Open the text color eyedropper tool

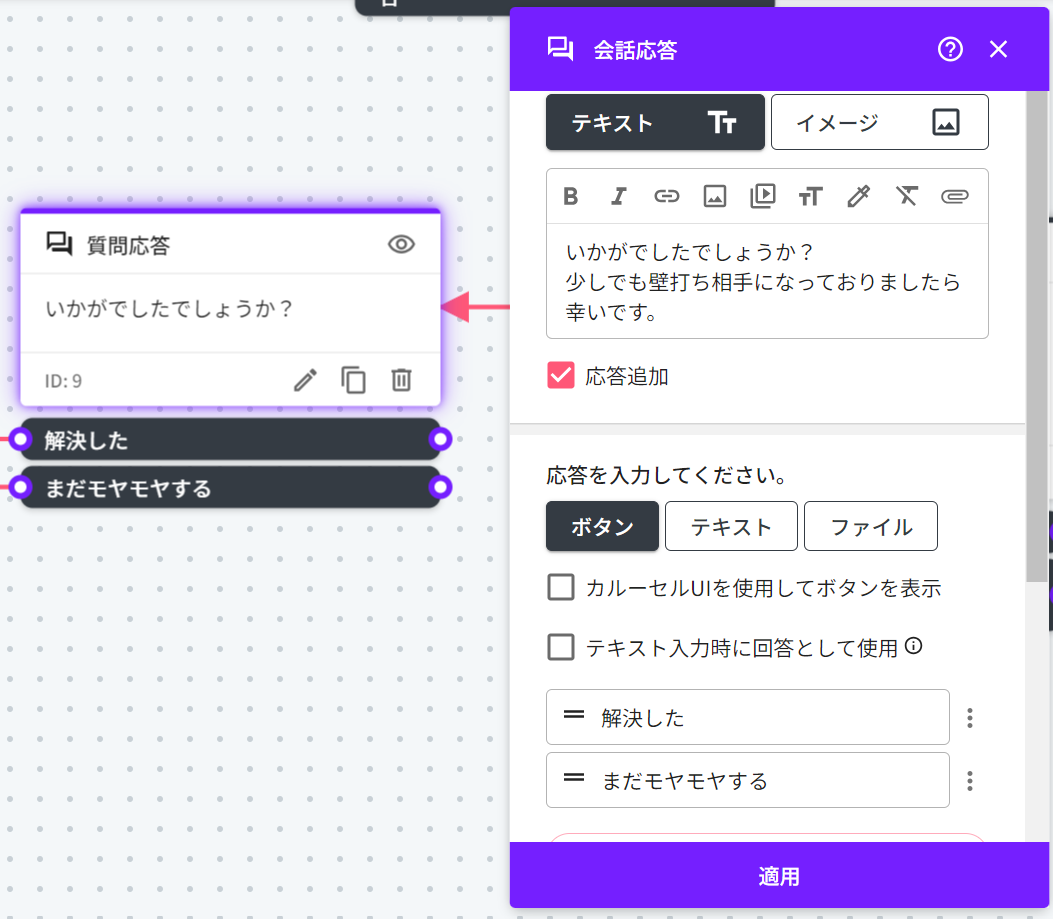tap(858, 196)
